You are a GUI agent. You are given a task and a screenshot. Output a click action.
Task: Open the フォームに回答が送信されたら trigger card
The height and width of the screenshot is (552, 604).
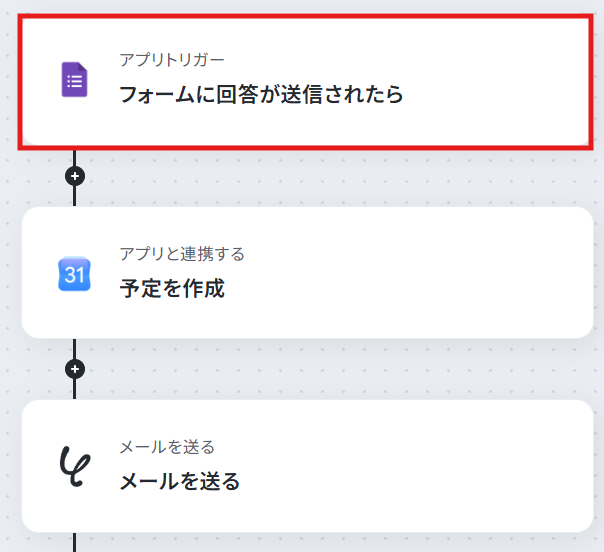(305, 82)
